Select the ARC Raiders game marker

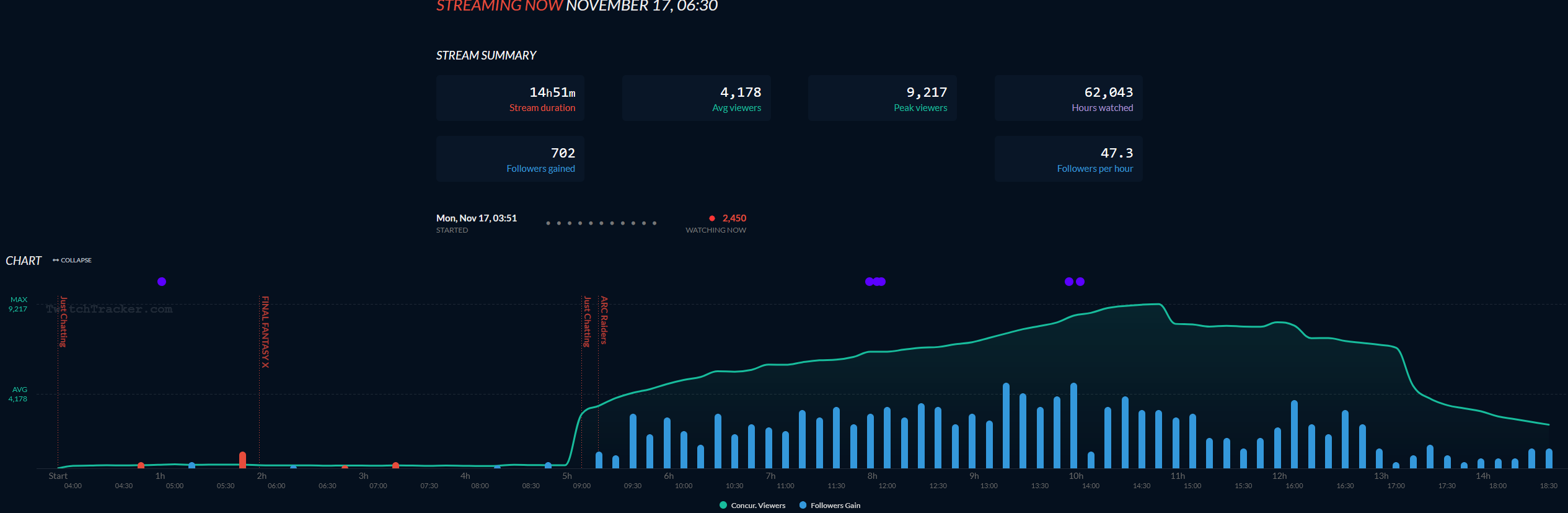point(604,320)
